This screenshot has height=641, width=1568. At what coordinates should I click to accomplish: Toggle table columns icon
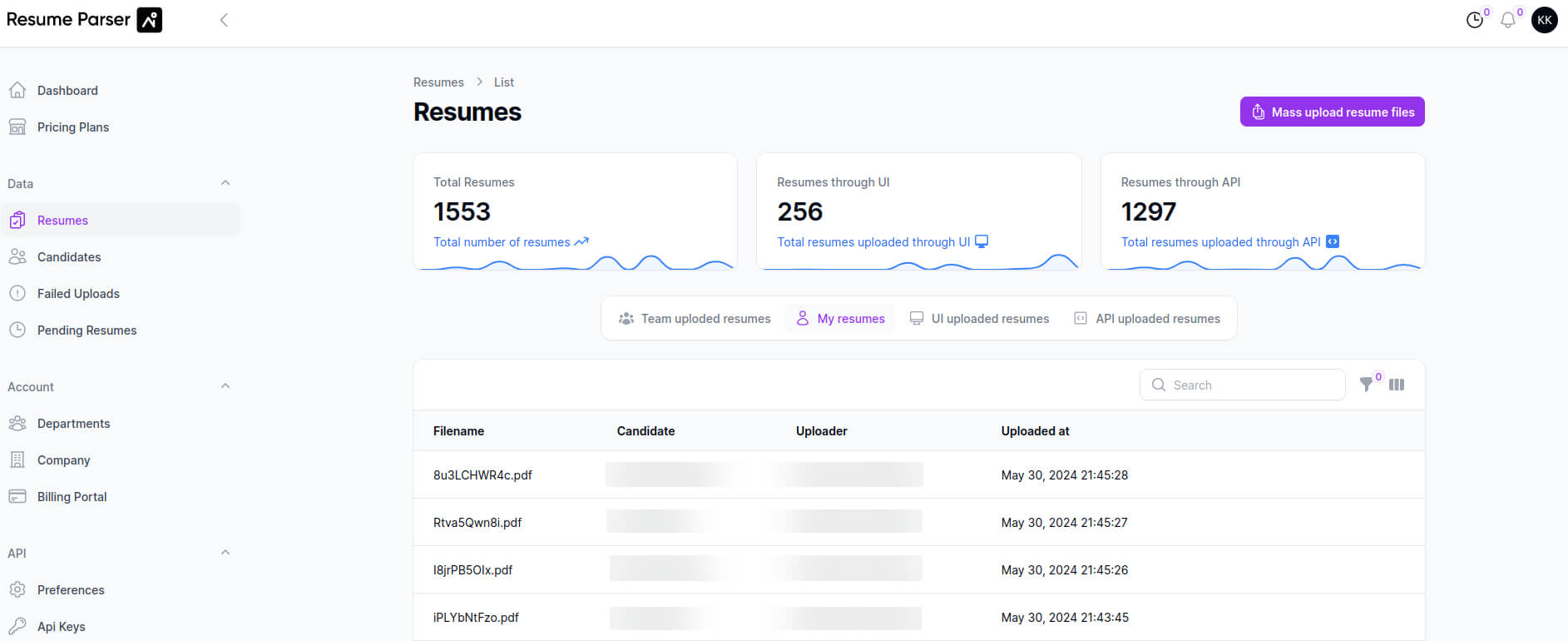click(1397, 385)
